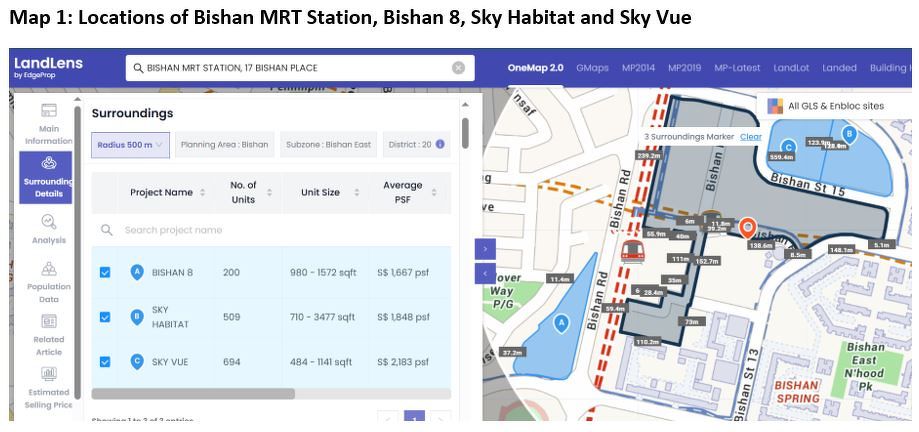
Task: Click marker A pin beside BISHAN 8
Action: click(137, 273)
